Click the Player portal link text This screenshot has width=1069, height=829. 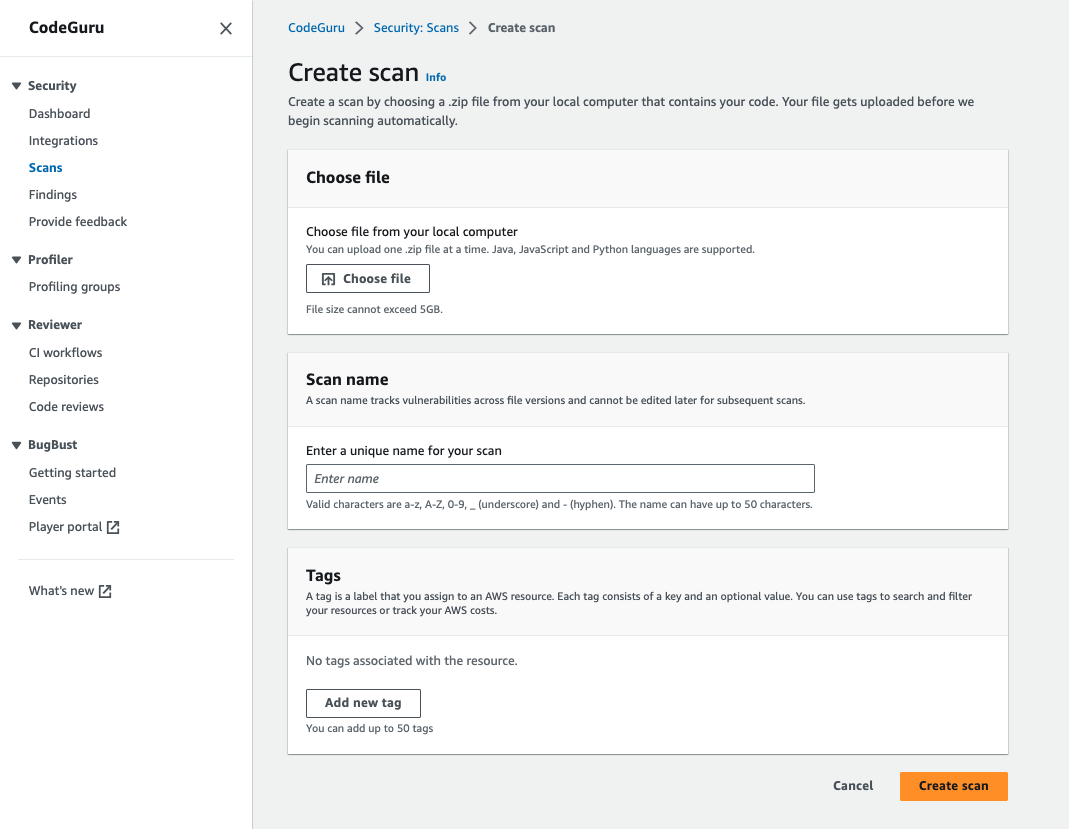tap(65, 527)
